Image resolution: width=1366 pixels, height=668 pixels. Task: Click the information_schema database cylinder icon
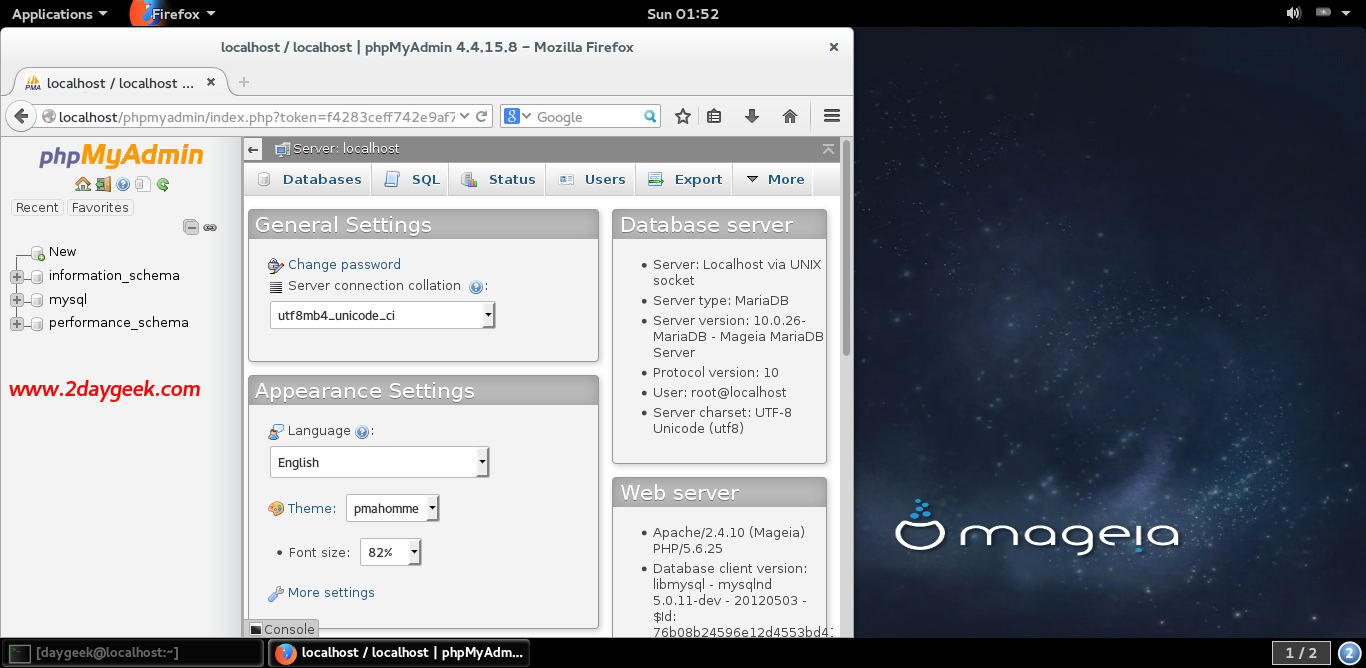pos(38,276)
